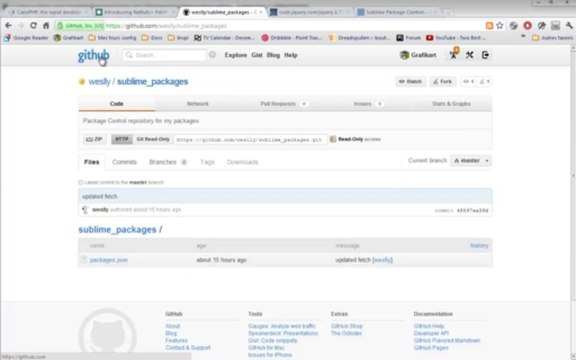The height and width of the screenshot is (360, 576).
Task: Expand the master branch dropdown
Action: (x=471, y=161)
